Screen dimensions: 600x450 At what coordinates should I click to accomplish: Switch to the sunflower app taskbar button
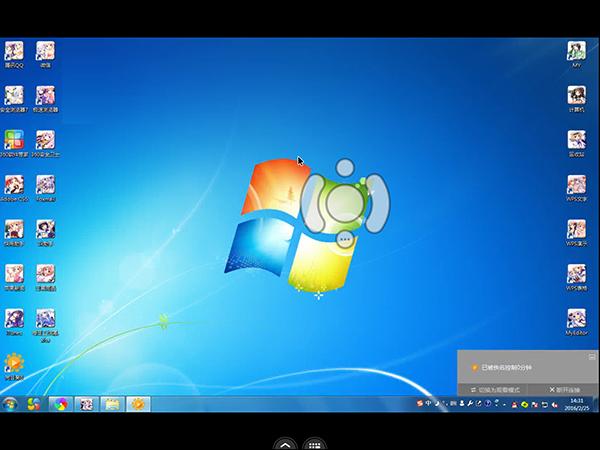click(x=138, y=404)
